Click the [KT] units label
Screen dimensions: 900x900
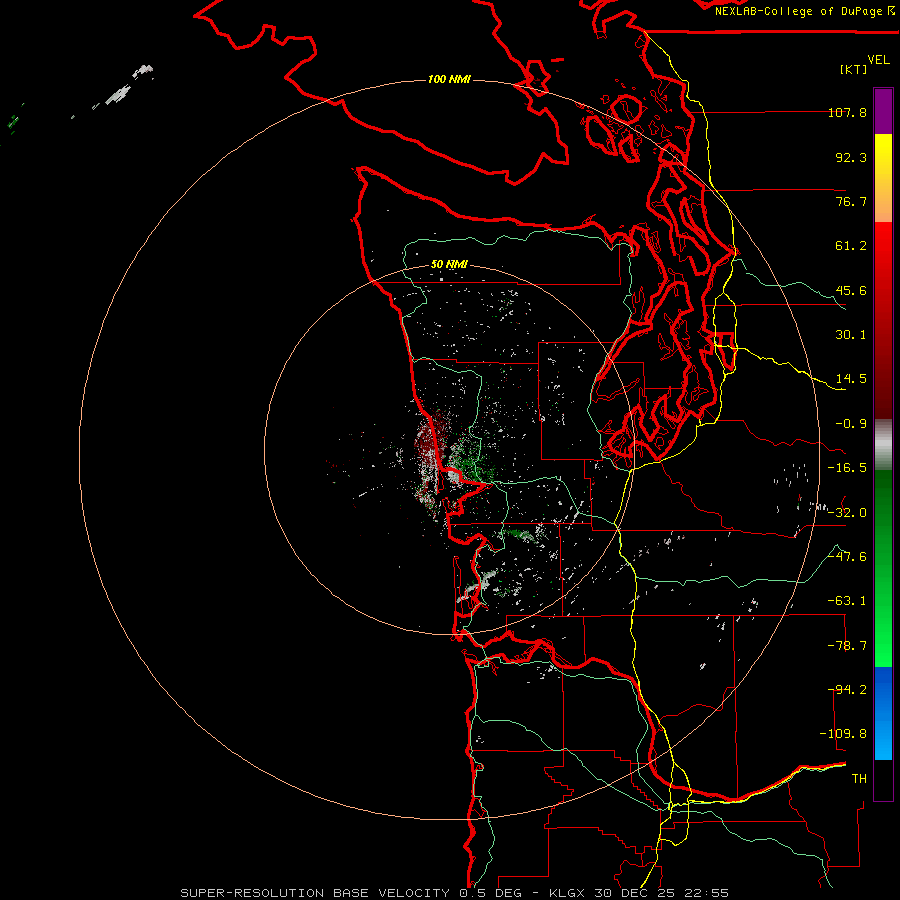coord(854,69)
